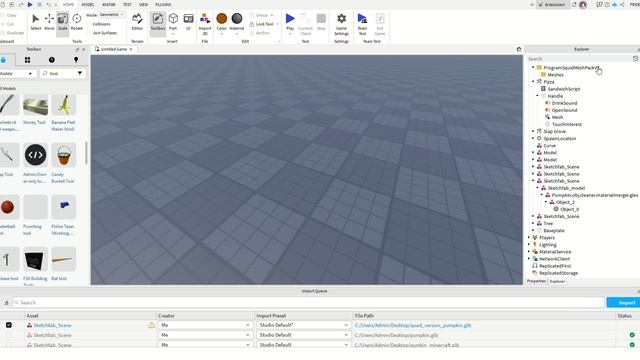Click the Explorer filter history icon
The width and height of the screenshot is (640, 360).
coord(636,59)
